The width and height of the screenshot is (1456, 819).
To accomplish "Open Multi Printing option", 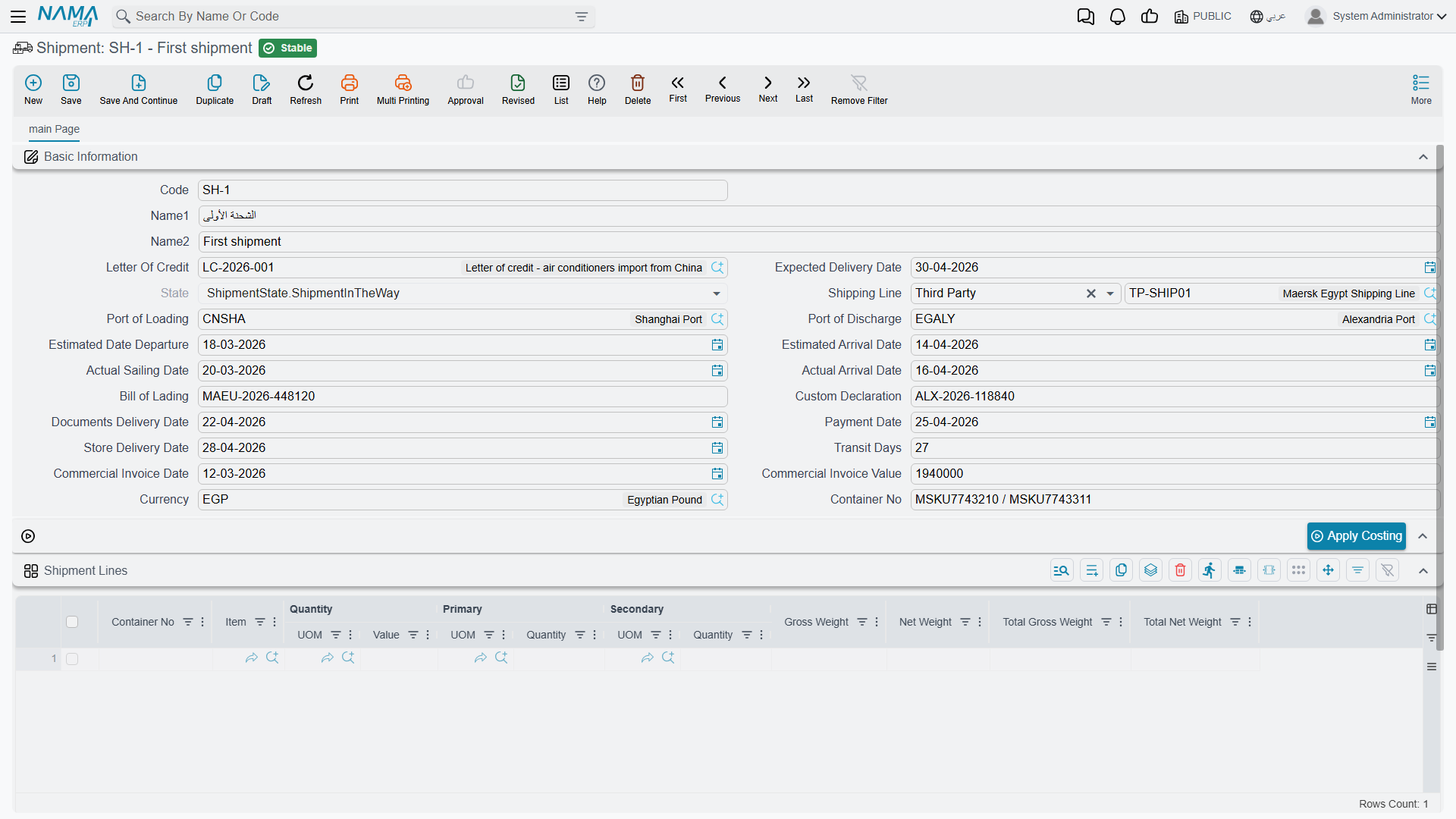I will coord(403,89).
